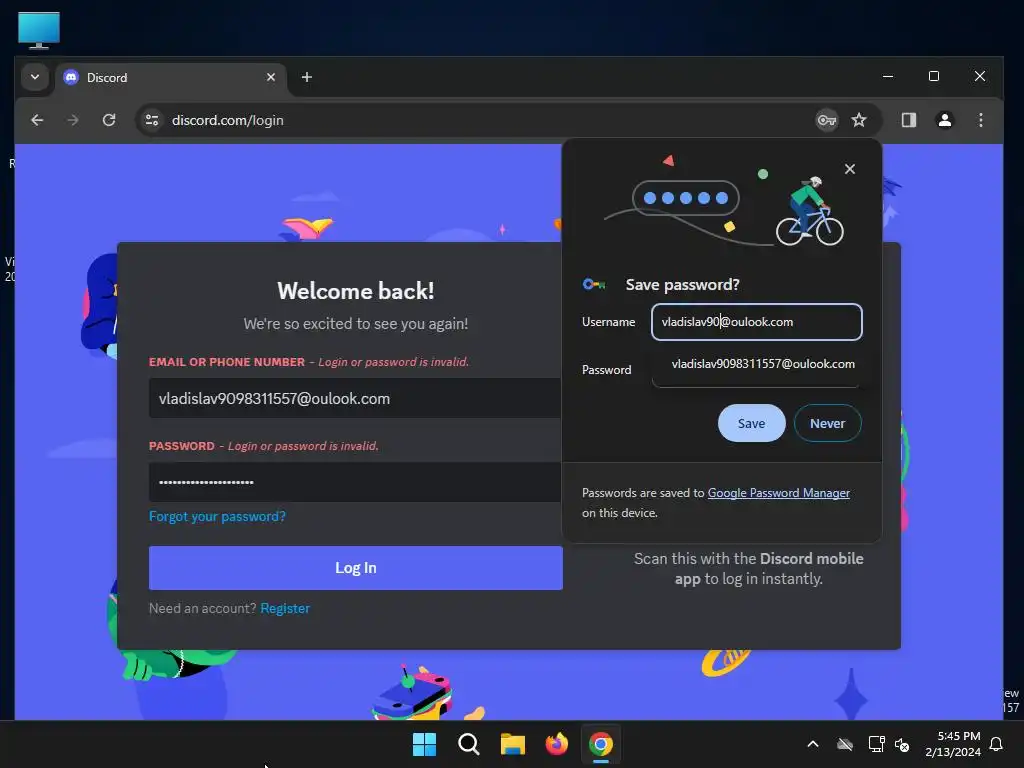Click the Discord password input field
The height and width of the screenshot is (768, 1024).
[355, 482]
